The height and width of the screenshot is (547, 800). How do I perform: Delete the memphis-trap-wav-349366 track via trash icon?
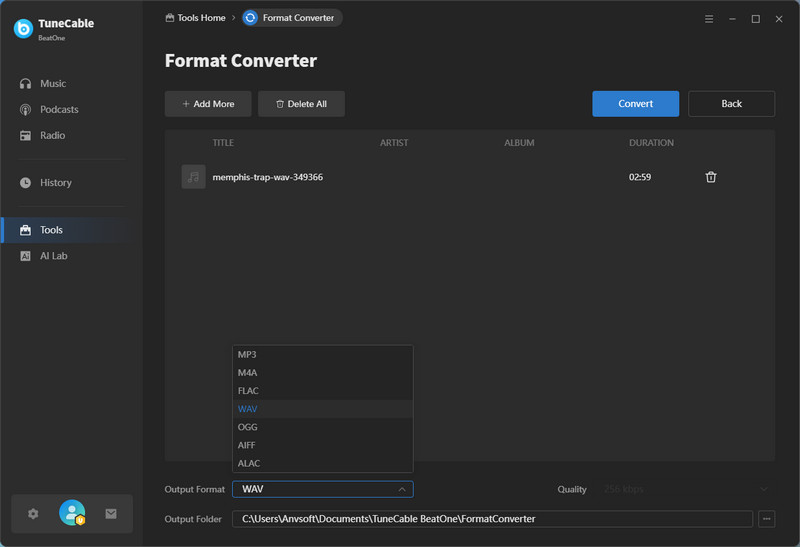pos(711,177)
